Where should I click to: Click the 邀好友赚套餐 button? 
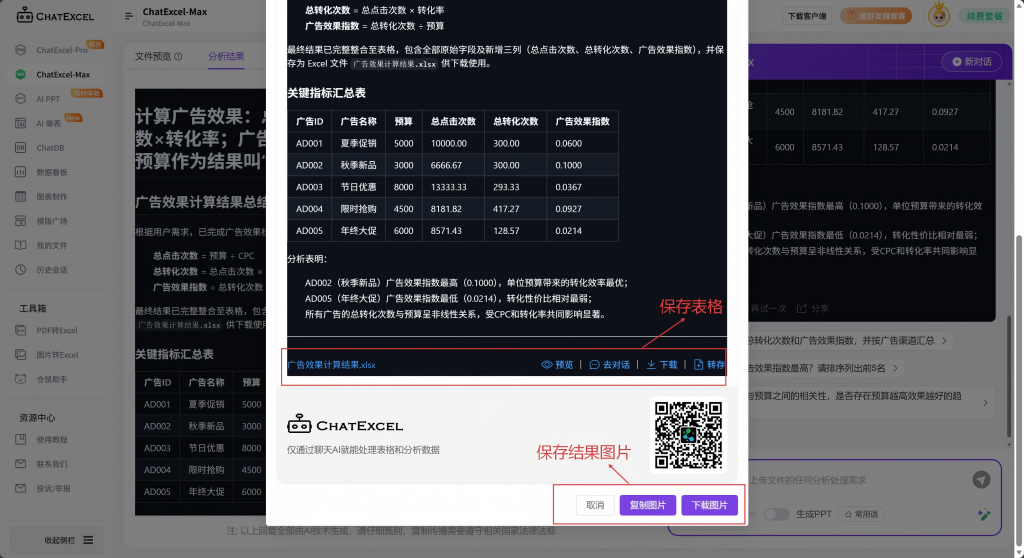[x=876, y=16]
